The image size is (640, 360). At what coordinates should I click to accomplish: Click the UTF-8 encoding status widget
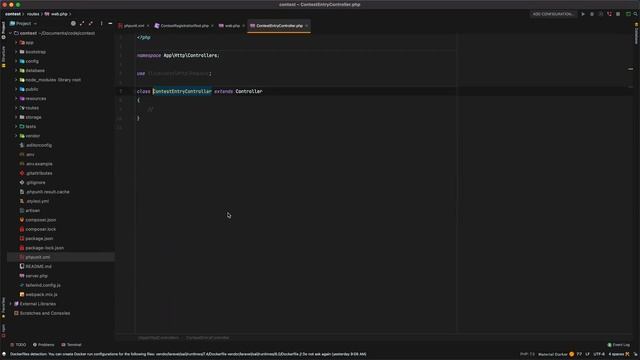pos(599,354)
